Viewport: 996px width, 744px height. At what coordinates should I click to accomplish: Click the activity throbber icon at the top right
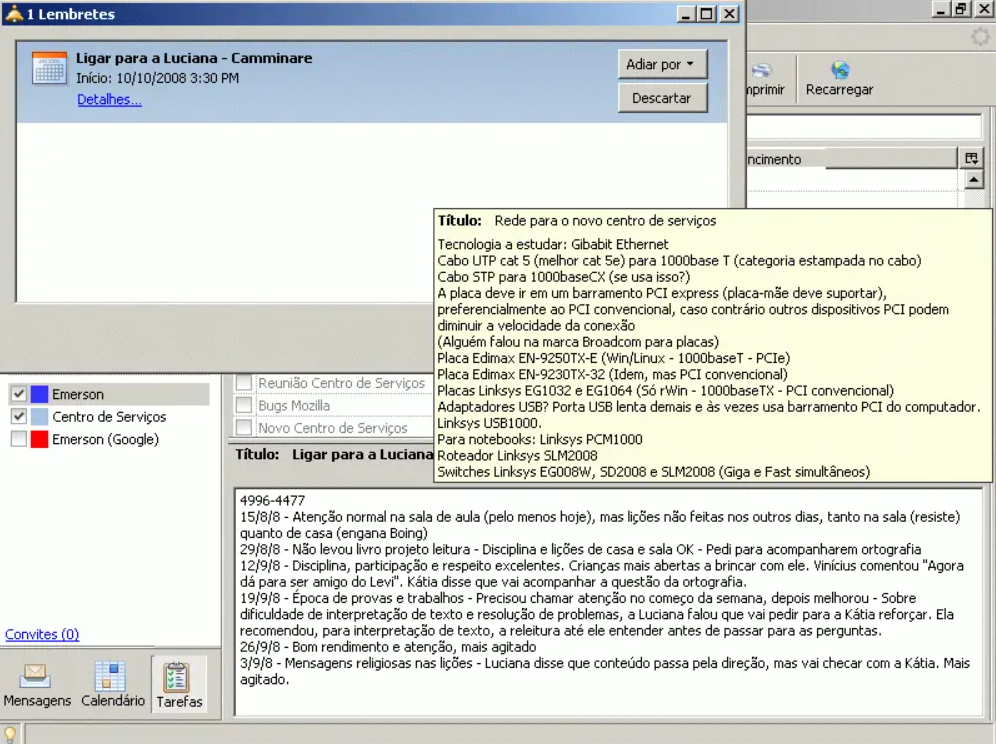click(981, 37)
